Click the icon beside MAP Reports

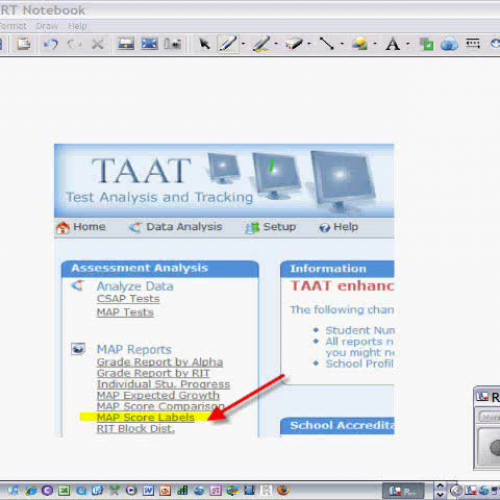[x=78, y=349]
